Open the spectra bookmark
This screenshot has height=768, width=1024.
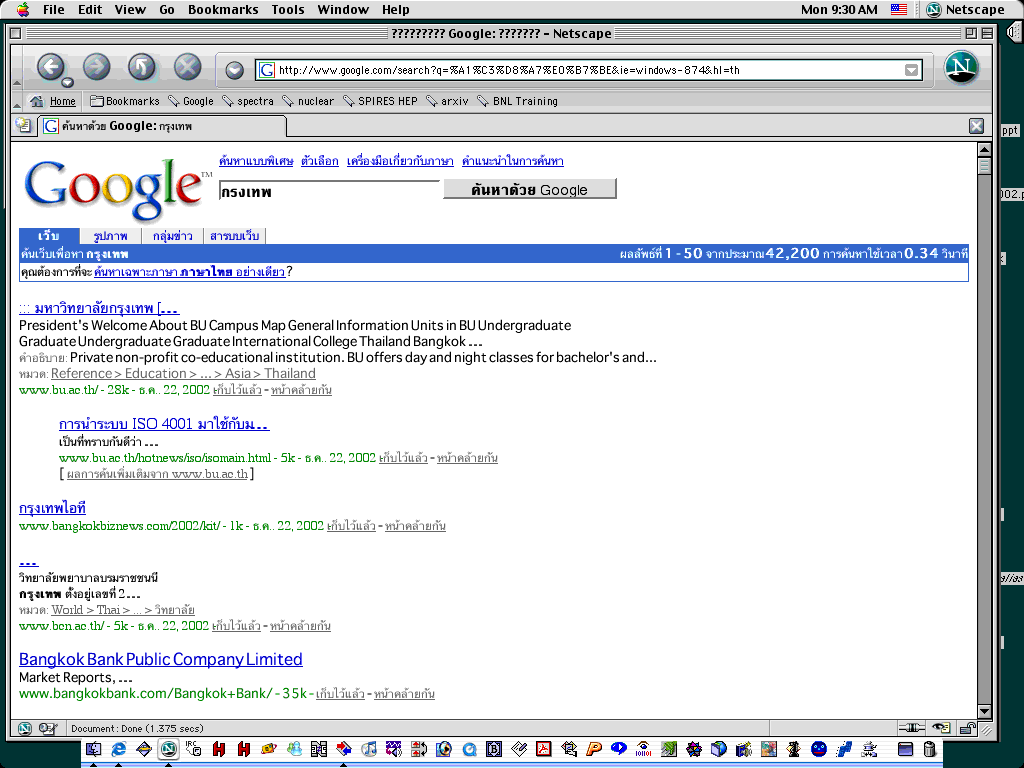[248, 101]
